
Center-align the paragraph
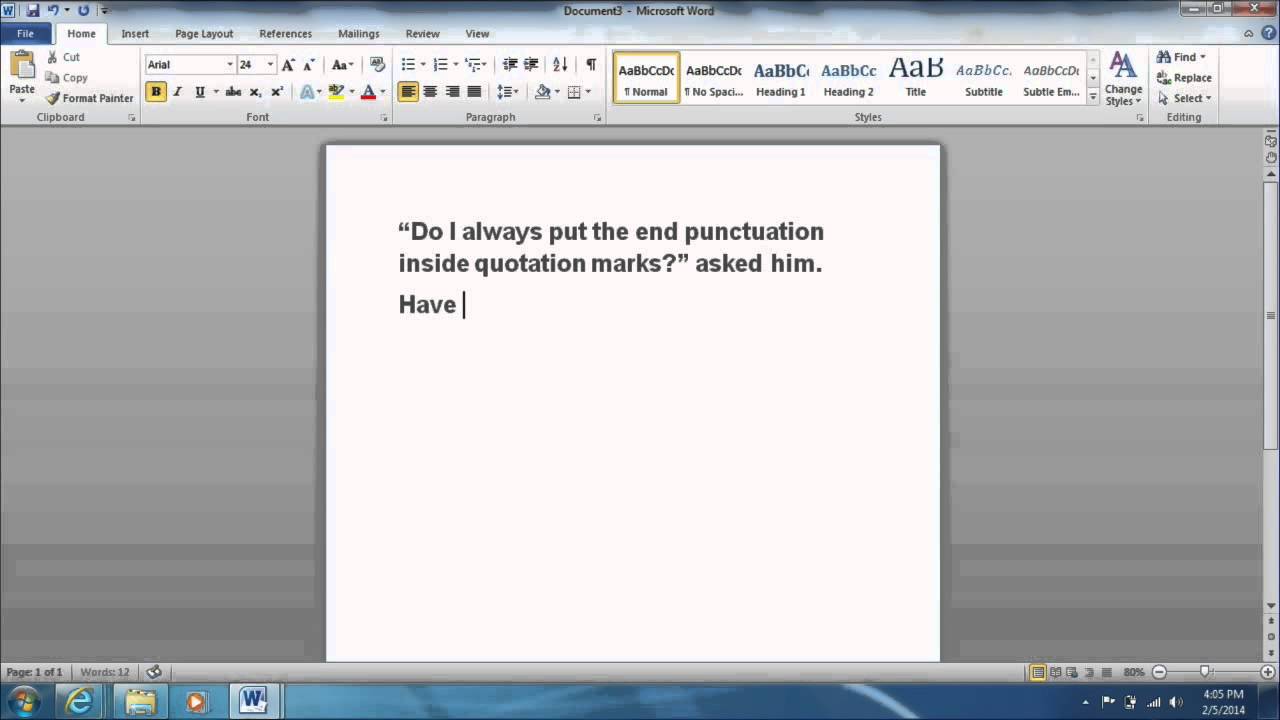pyautogui.click(x=430, y=92)
